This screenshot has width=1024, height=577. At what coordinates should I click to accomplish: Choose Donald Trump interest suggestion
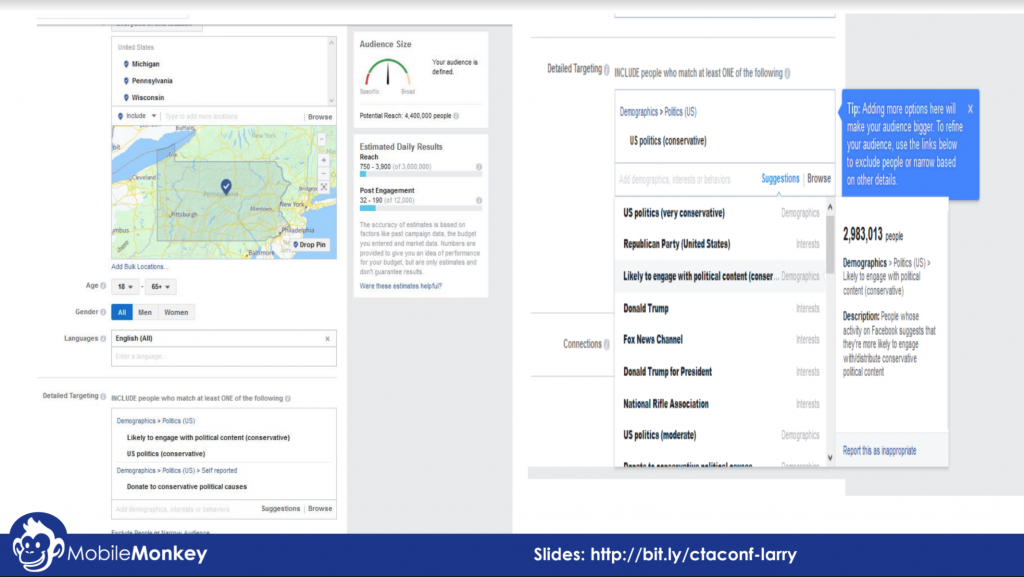point(721,308)
